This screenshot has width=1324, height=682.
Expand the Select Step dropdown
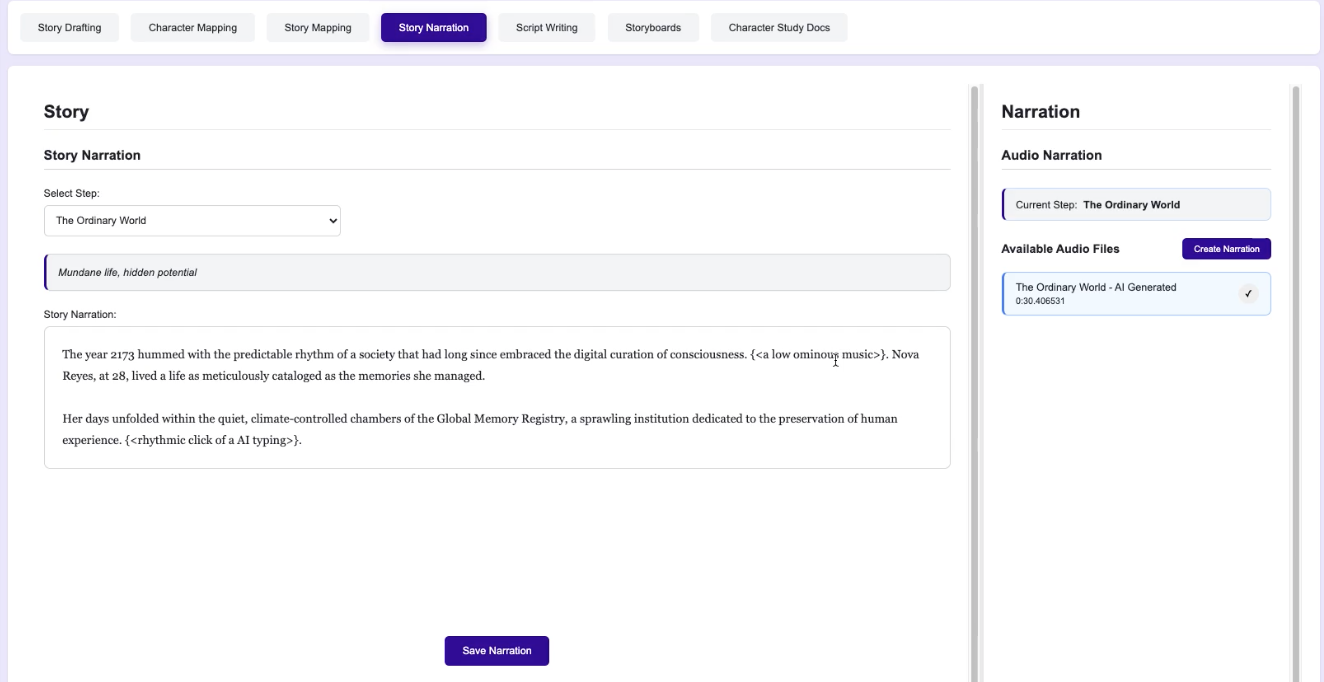coord(192,221)
